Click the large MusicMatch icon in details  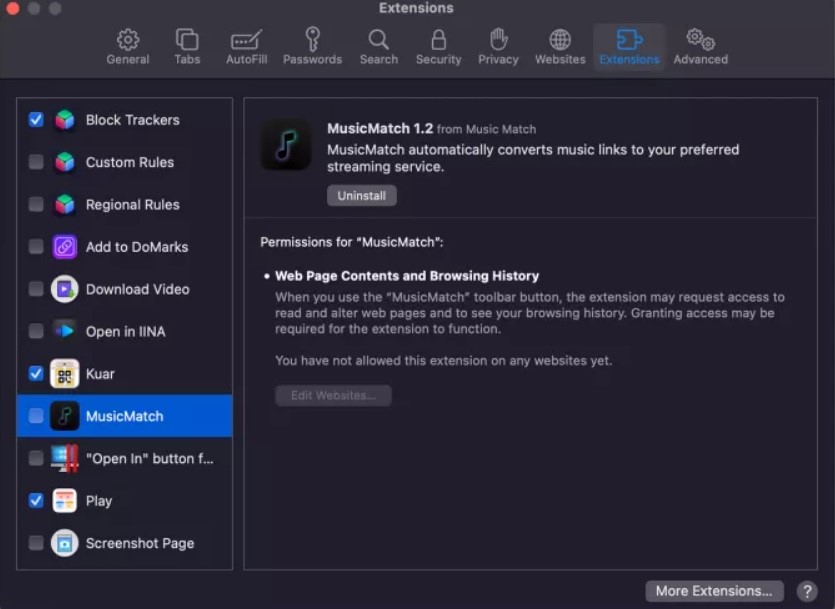click(286, 144)
